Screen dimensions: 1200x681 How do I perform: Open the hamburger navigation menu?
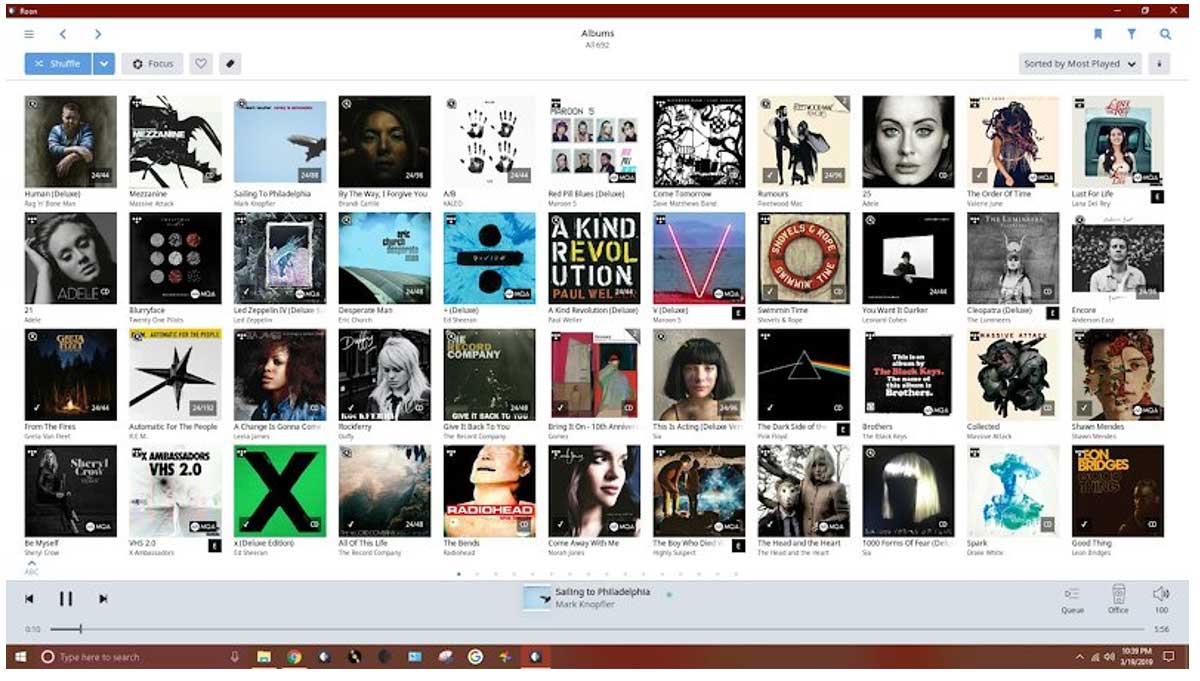coord(29,34)
